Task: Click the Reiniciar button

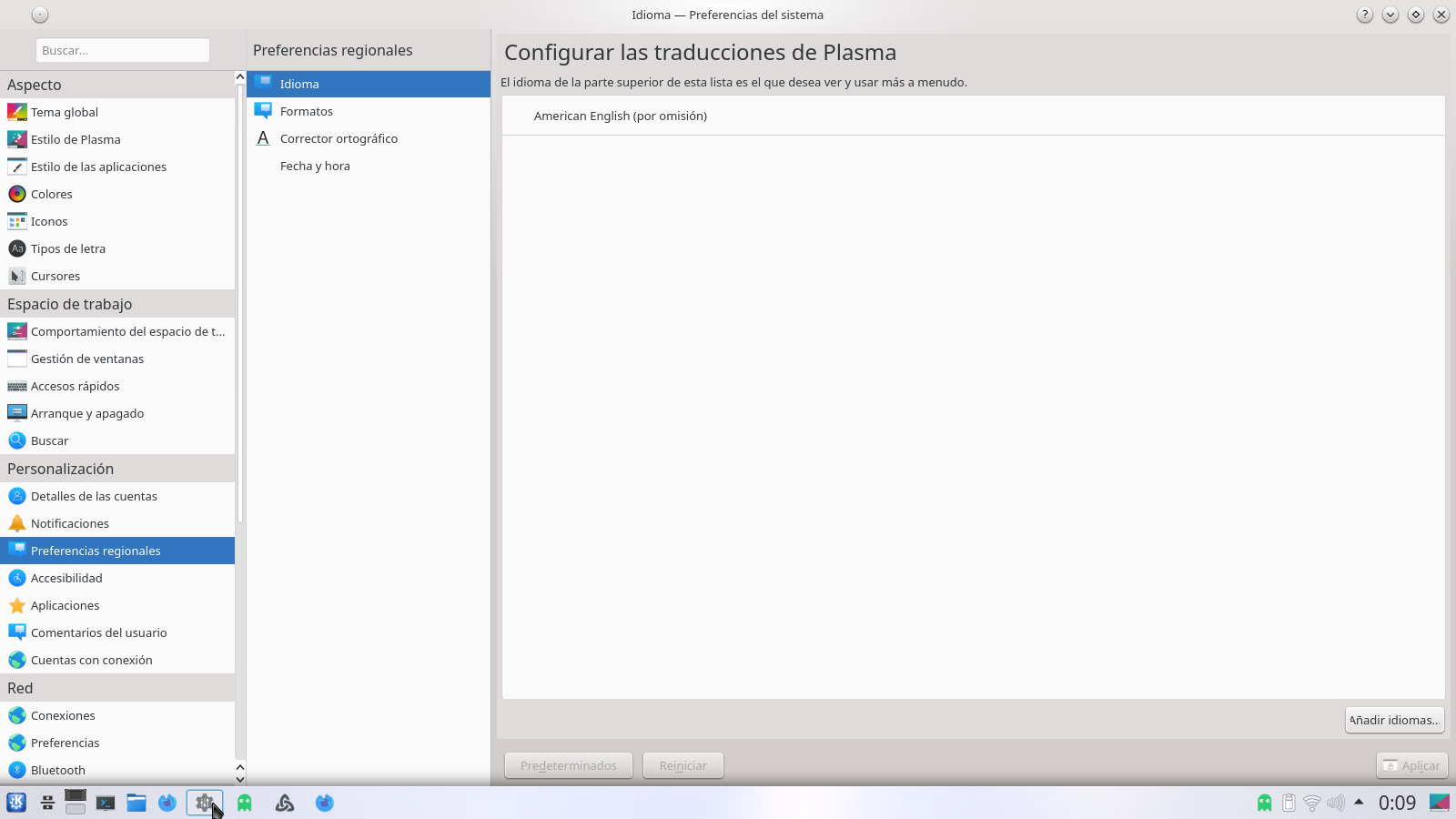Action: coord(683,765)
